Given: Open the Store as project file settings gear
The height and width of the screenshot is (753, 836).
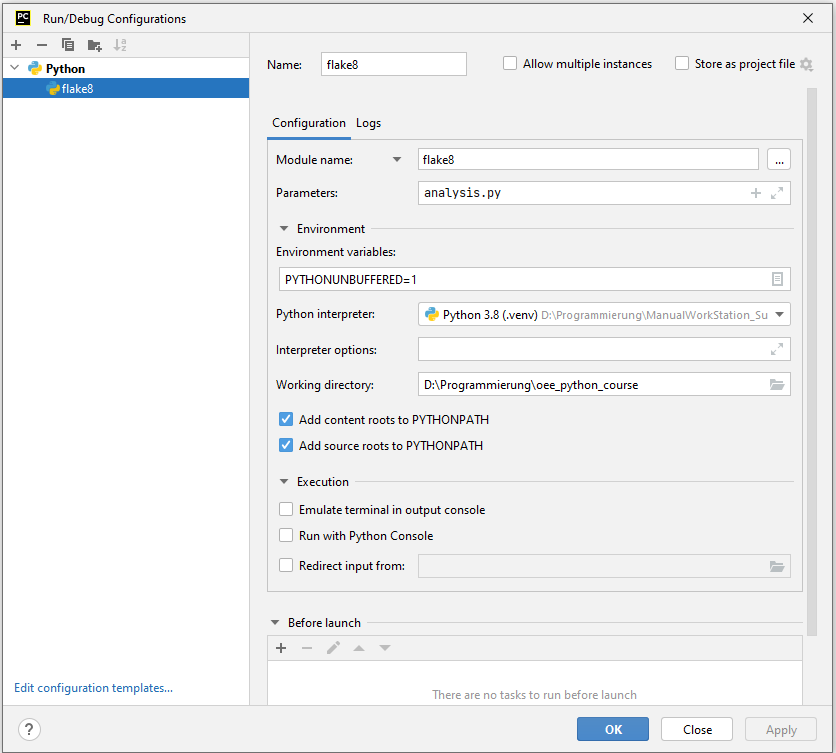Looking at the screenshot, I should (806, 63).
